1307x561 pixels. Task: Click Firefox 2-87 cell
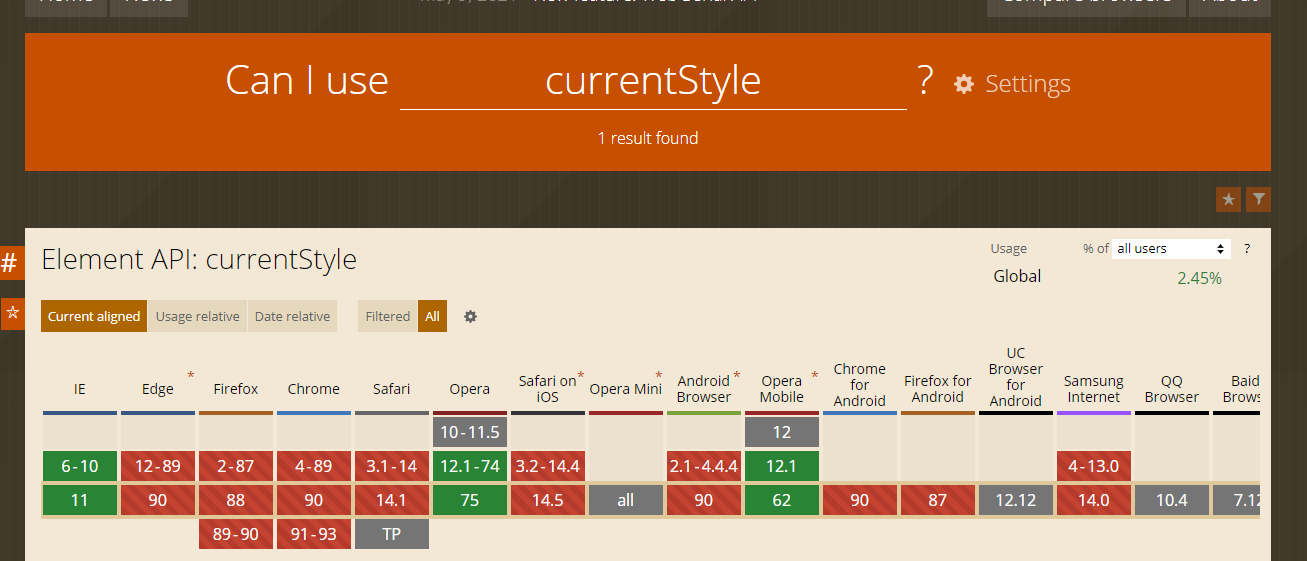[236, 466]
